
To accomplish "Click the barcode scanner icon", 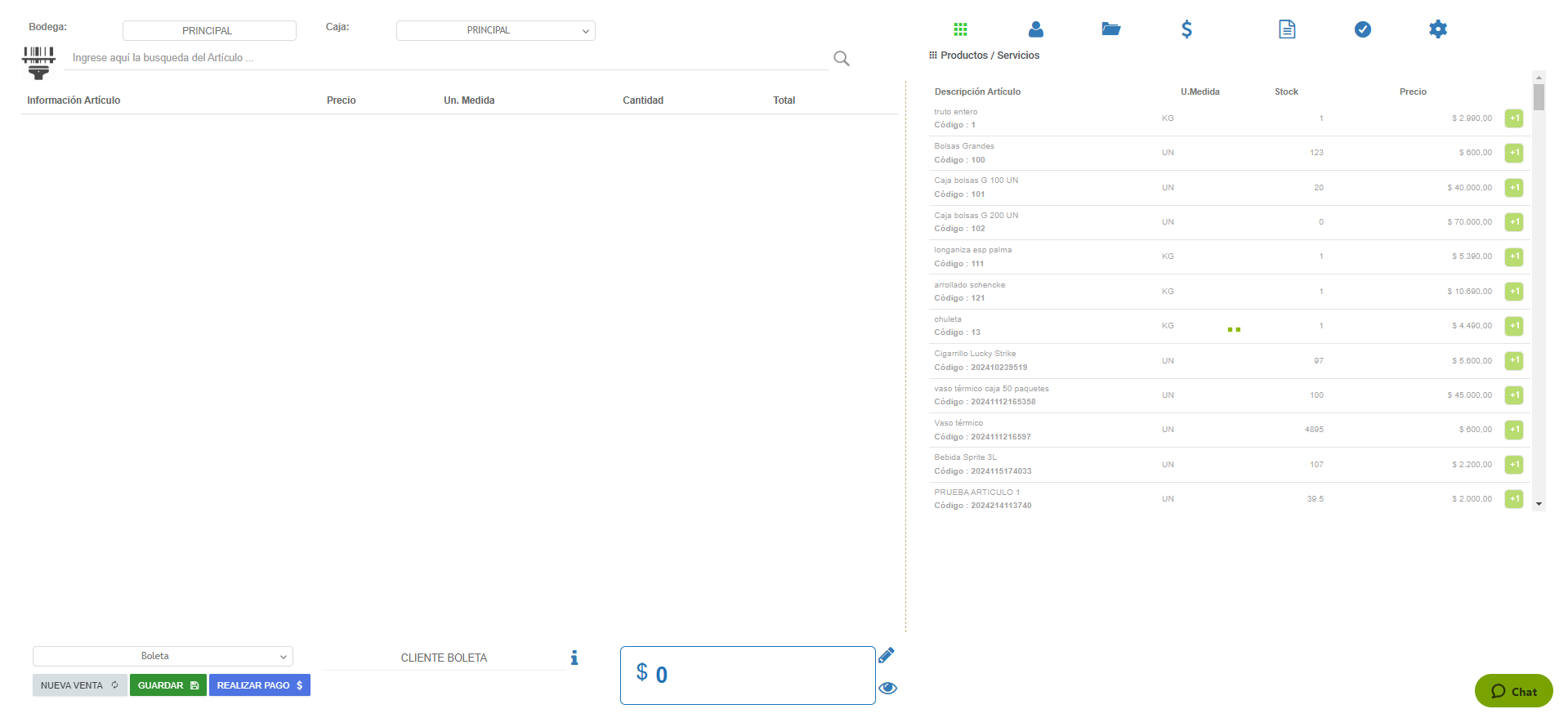I will pyautogui.click(x=38, y=62).
